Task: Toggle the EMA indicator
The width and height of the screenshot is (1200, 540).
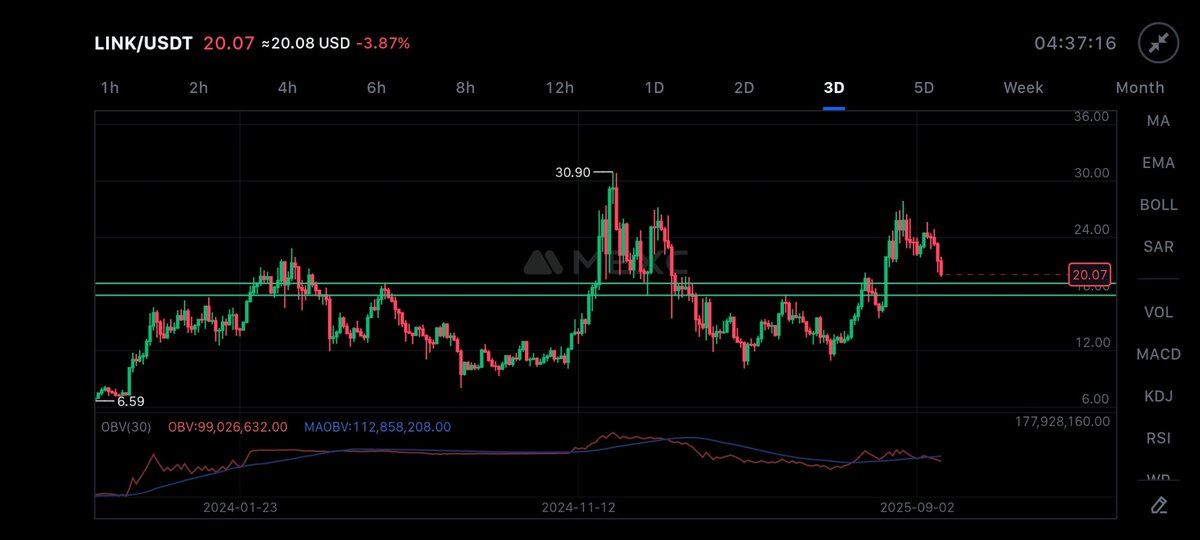Action: (1159, 163)
